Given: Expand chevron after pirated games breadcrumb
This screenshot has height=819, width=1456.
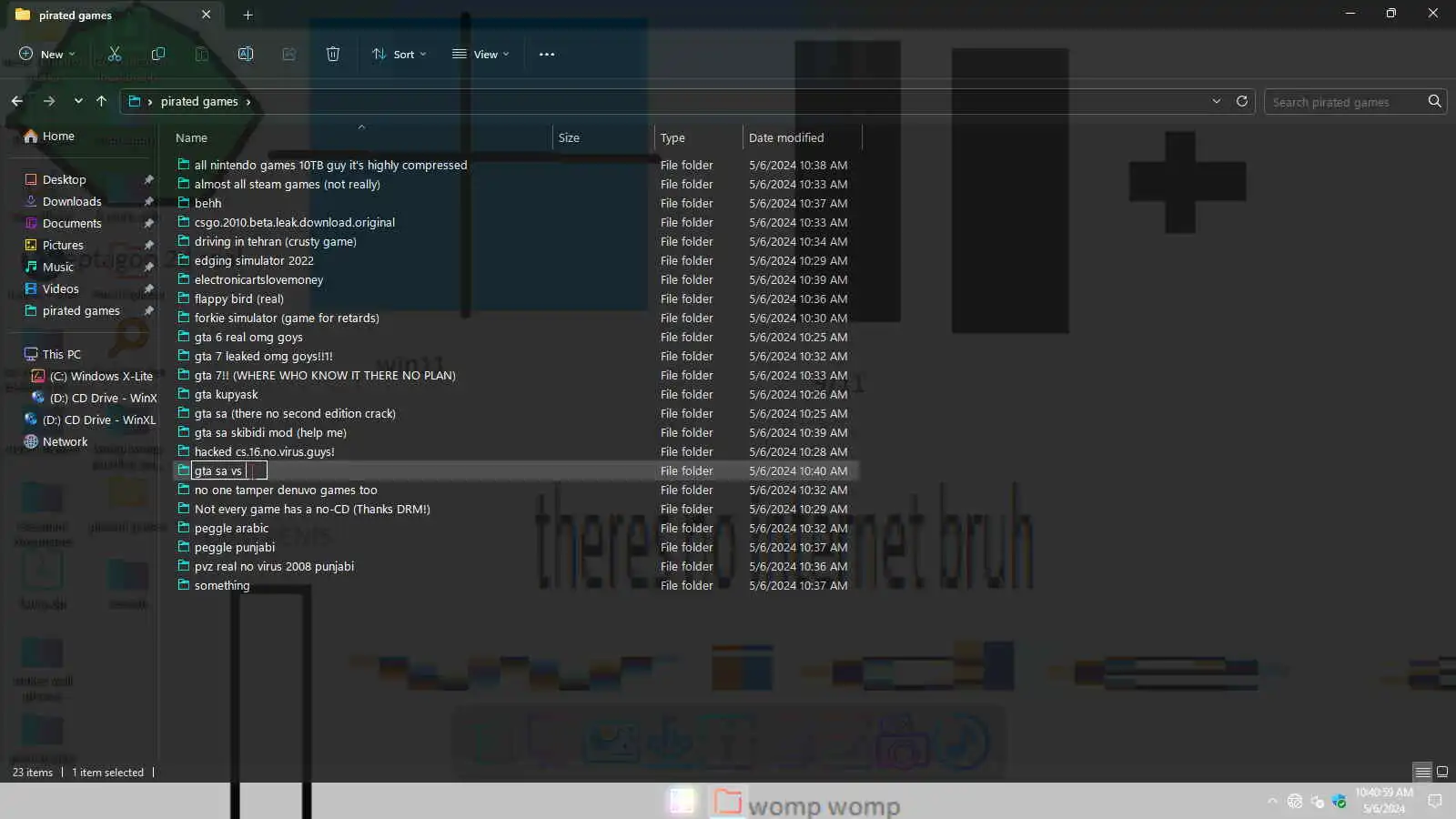Looking at the screenshot, I should (248, 101).
